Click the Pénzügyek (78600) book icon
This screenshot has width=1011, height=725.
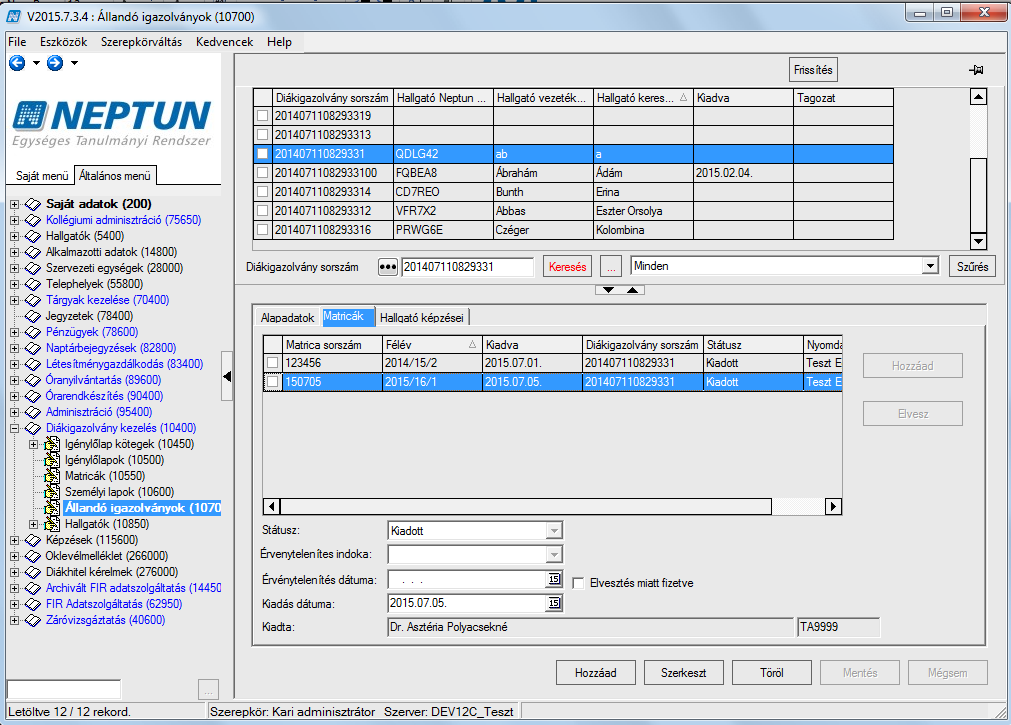tap(33, 332)
